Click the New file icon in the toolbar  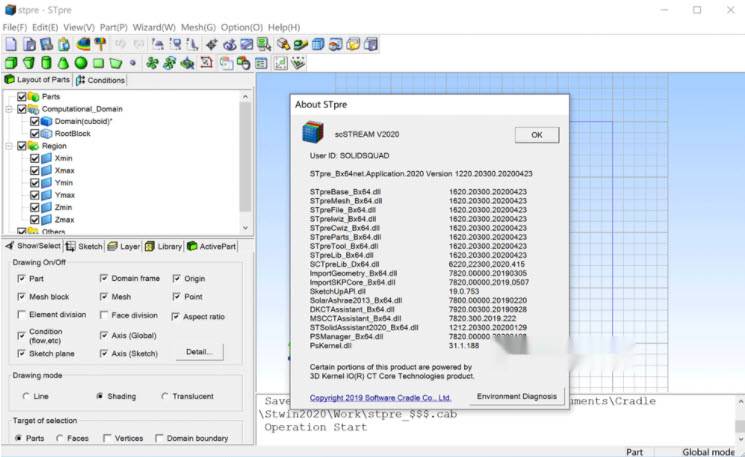click(11, 44)
